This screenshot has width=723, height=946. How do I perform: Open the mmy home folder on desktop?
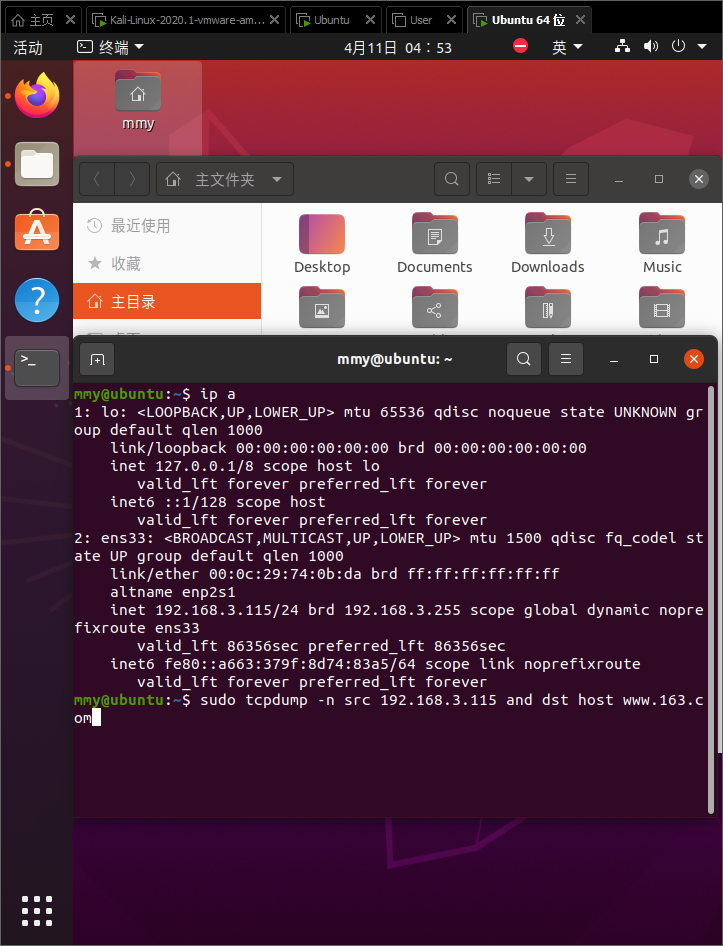(x=138, y=101)
